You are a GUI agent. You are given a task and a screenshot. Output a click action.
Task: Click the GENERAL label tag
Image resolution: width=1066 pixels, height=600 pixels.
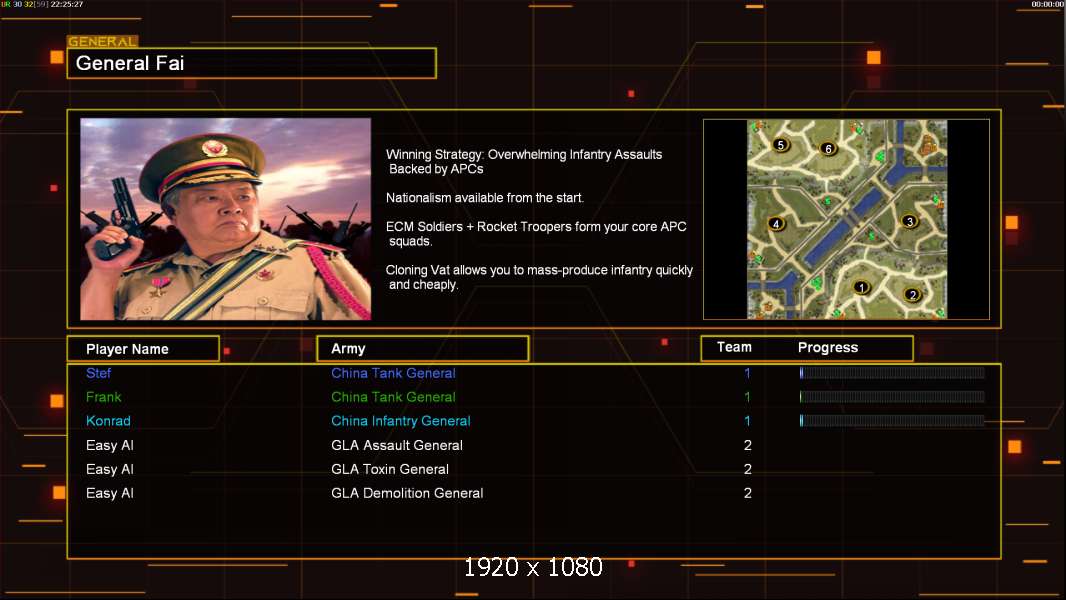(103, 41)
